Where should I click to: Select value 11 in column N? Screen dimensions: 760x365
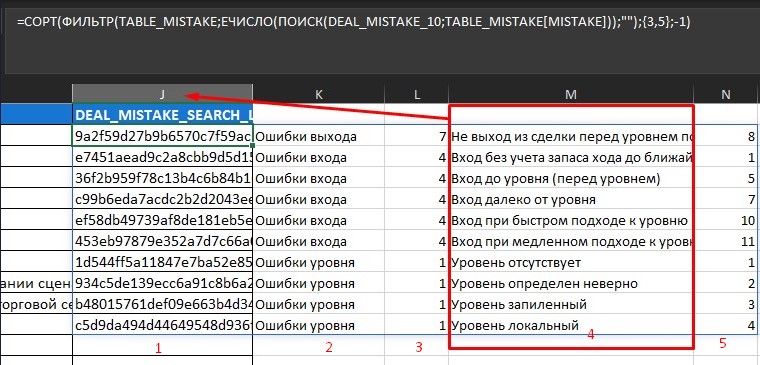click(726, 241)
